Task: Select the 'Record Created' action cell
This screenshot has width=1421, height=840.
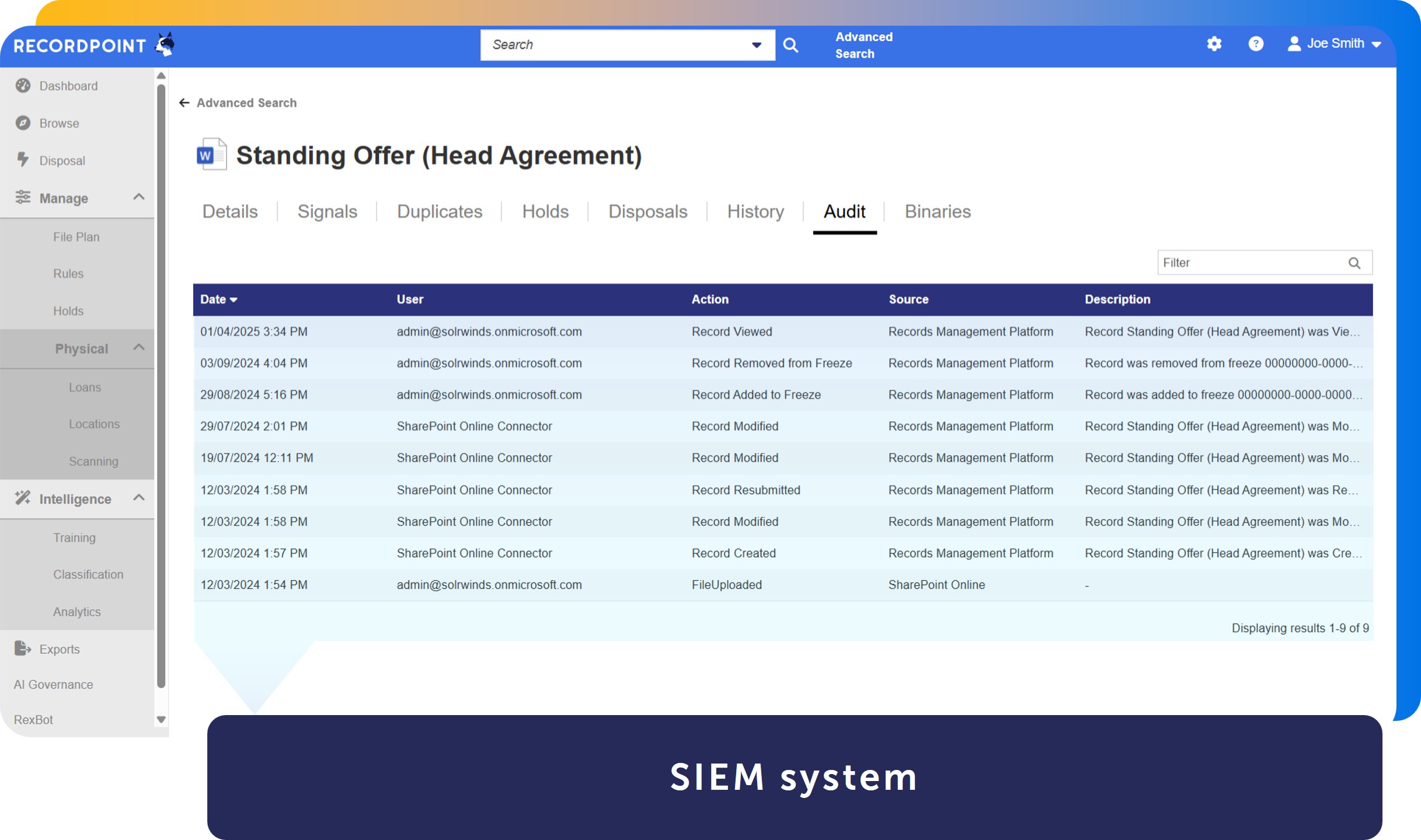Action: 733,553
